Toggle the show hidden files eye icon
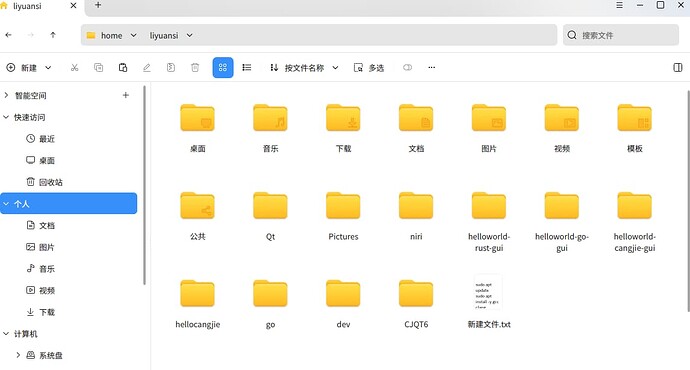Viewport: 690px width, 370px height. pos(407,67)
